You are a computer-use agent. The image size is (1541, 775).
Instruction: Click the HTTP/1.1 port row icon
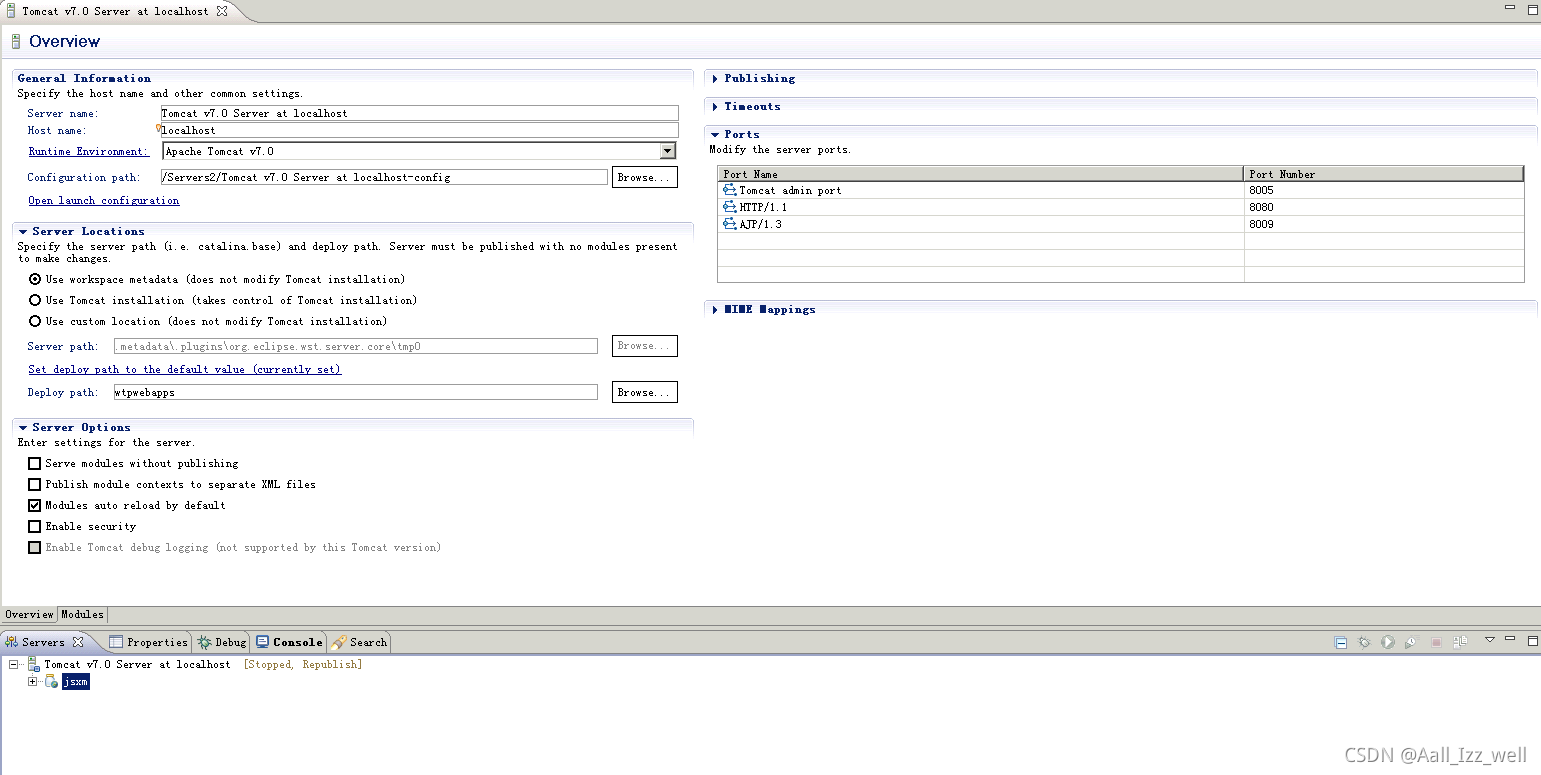(729, 207)
